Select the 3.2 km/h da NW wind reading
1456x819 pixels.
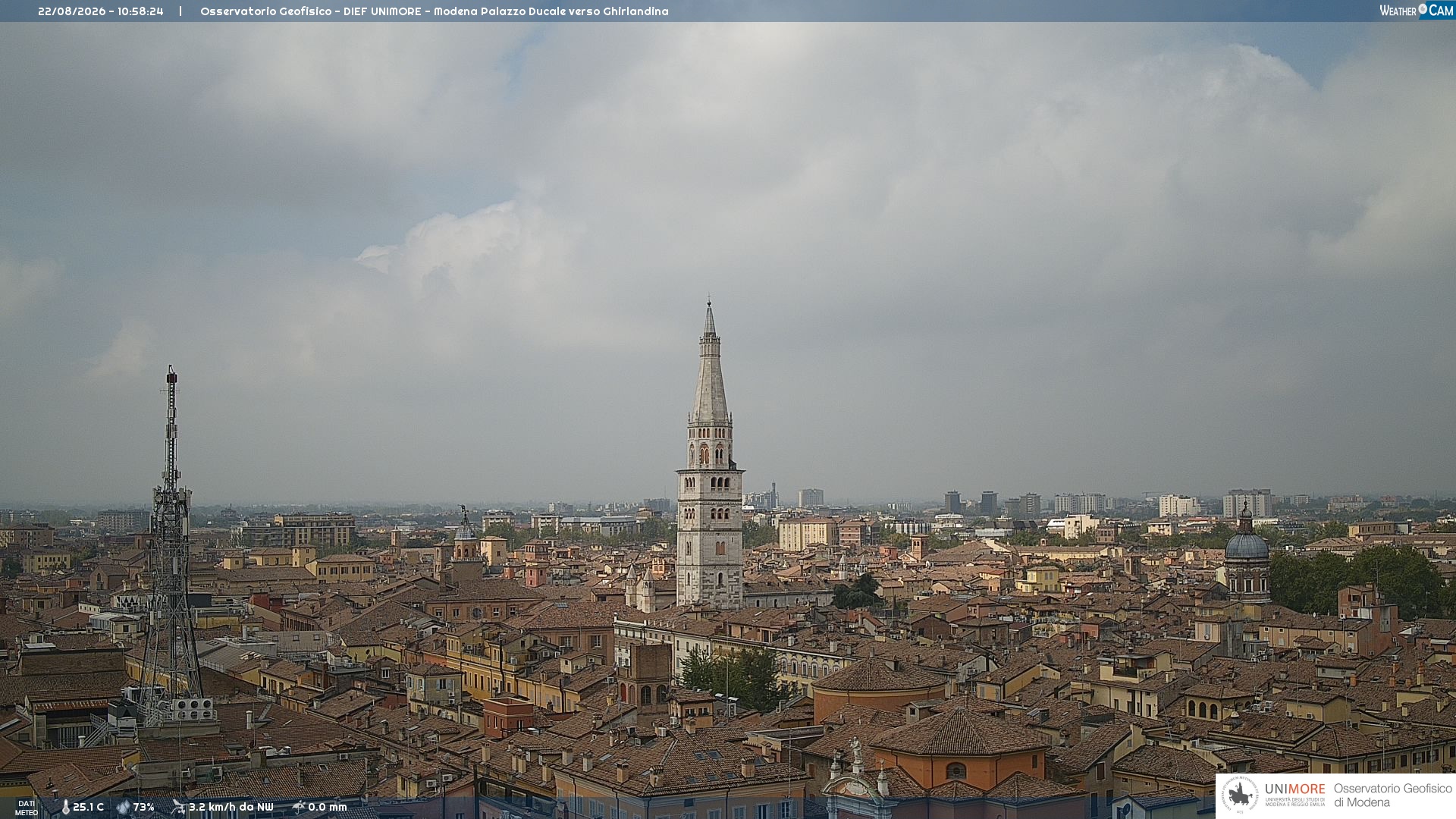231,807
